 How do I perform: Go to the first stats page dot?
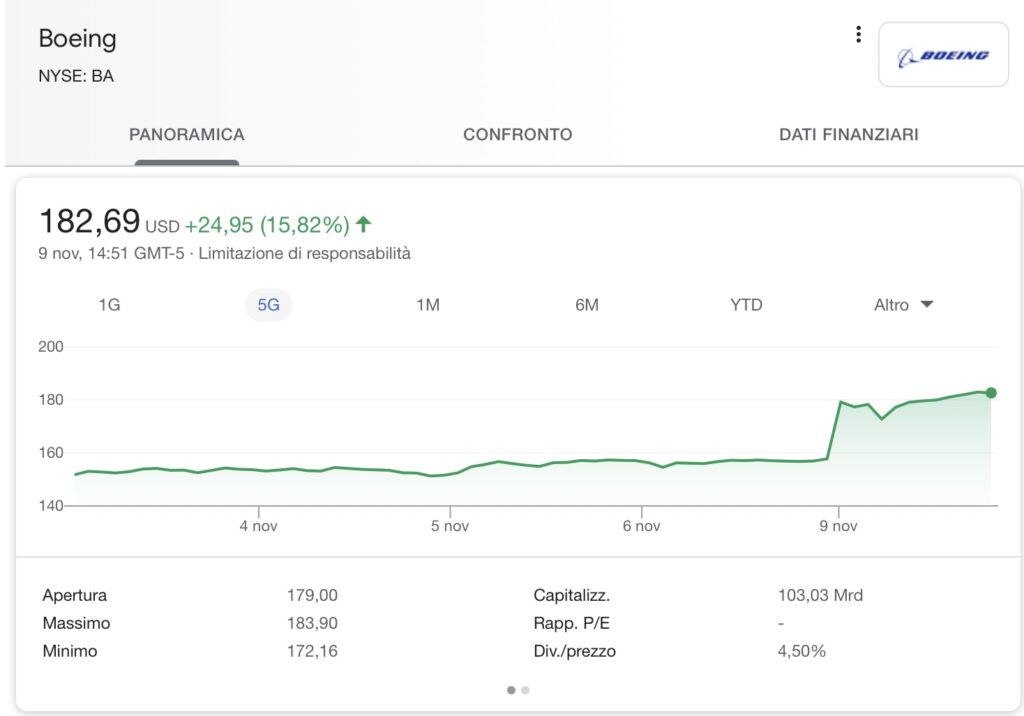[511, 690]
